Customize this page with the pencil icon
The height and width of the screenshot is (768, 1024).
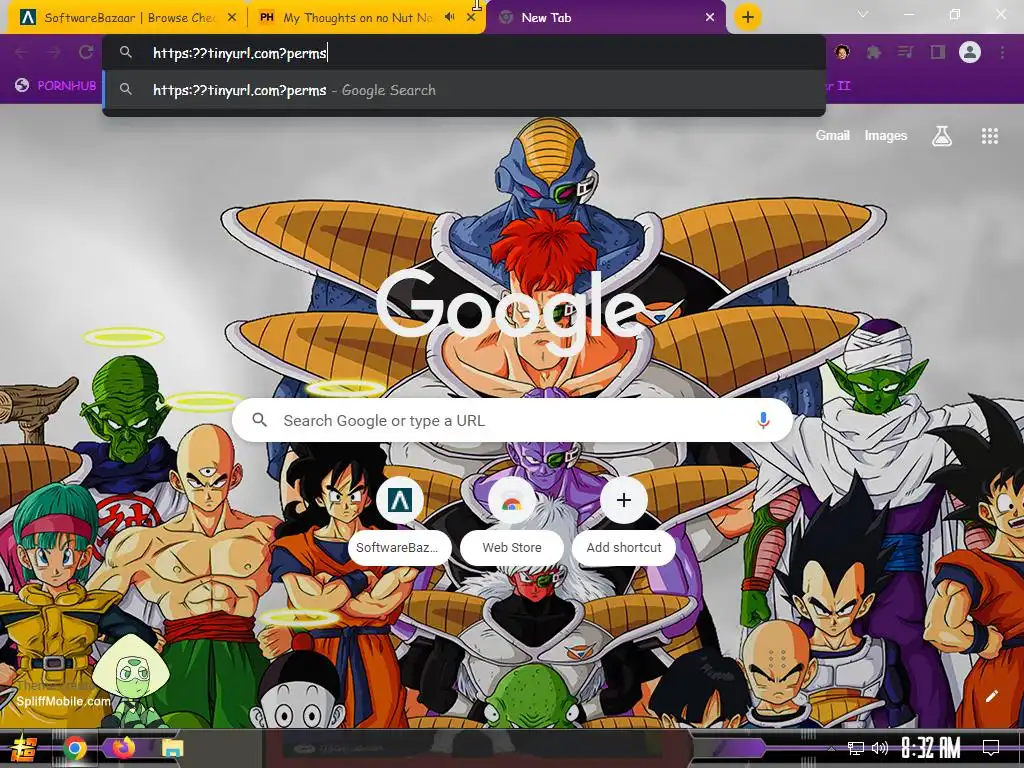point(991,696)
